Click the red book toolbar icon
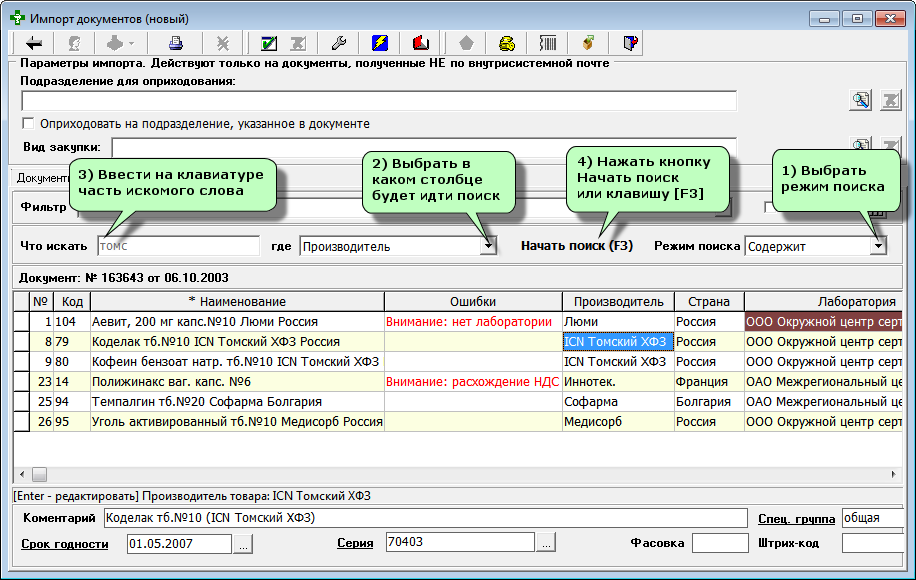 [x=421, y=43]
